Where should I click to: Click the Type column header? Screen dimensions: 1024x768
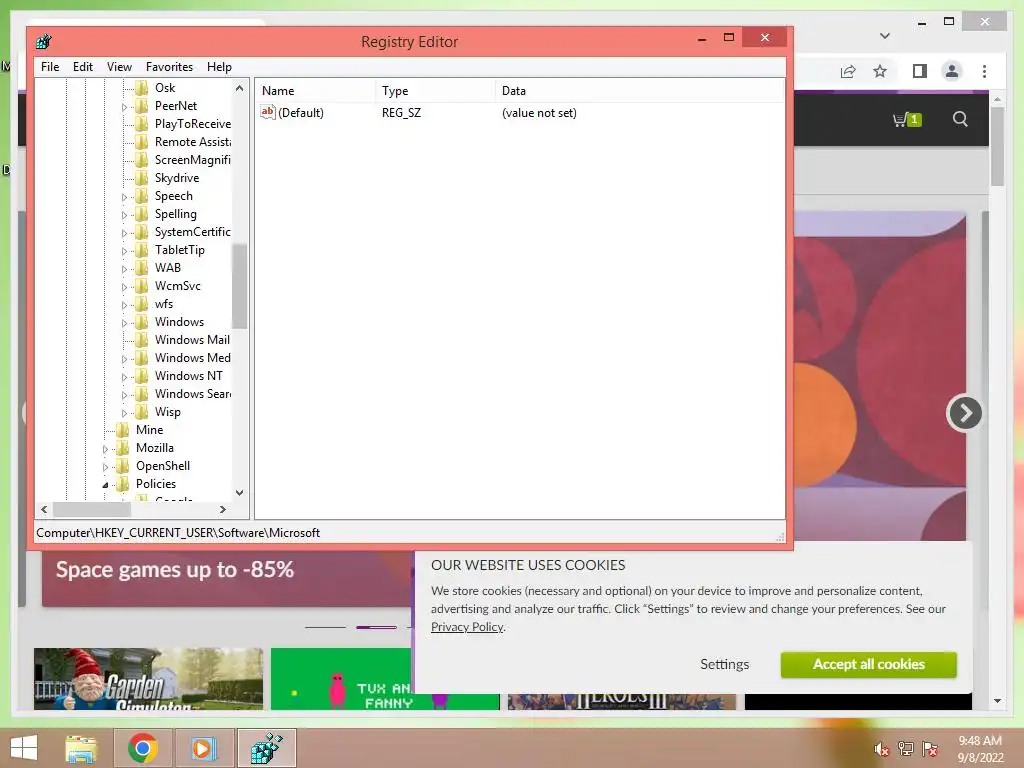point(436,91)
